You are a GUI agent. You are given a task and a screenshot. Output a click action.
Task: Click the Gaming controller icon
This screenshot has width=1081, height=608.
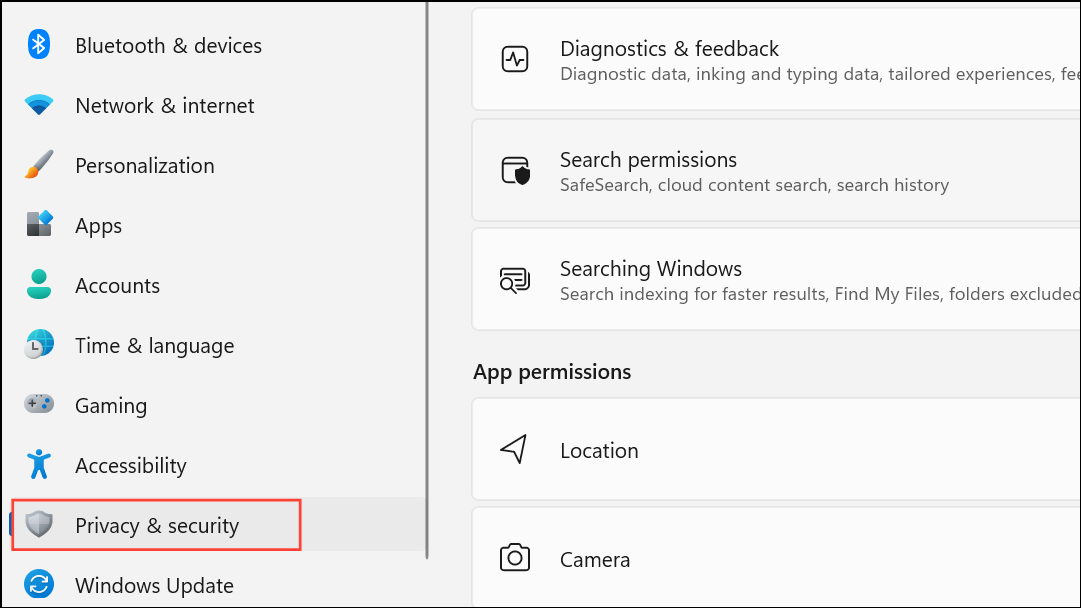(39, 405)
